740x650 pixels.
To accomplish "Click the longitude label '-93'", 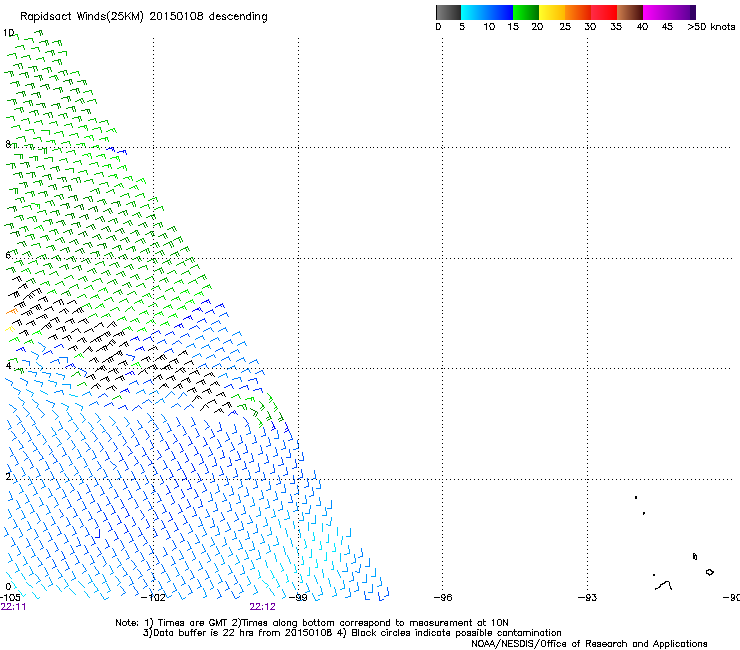I will click(x=587, y=598).
